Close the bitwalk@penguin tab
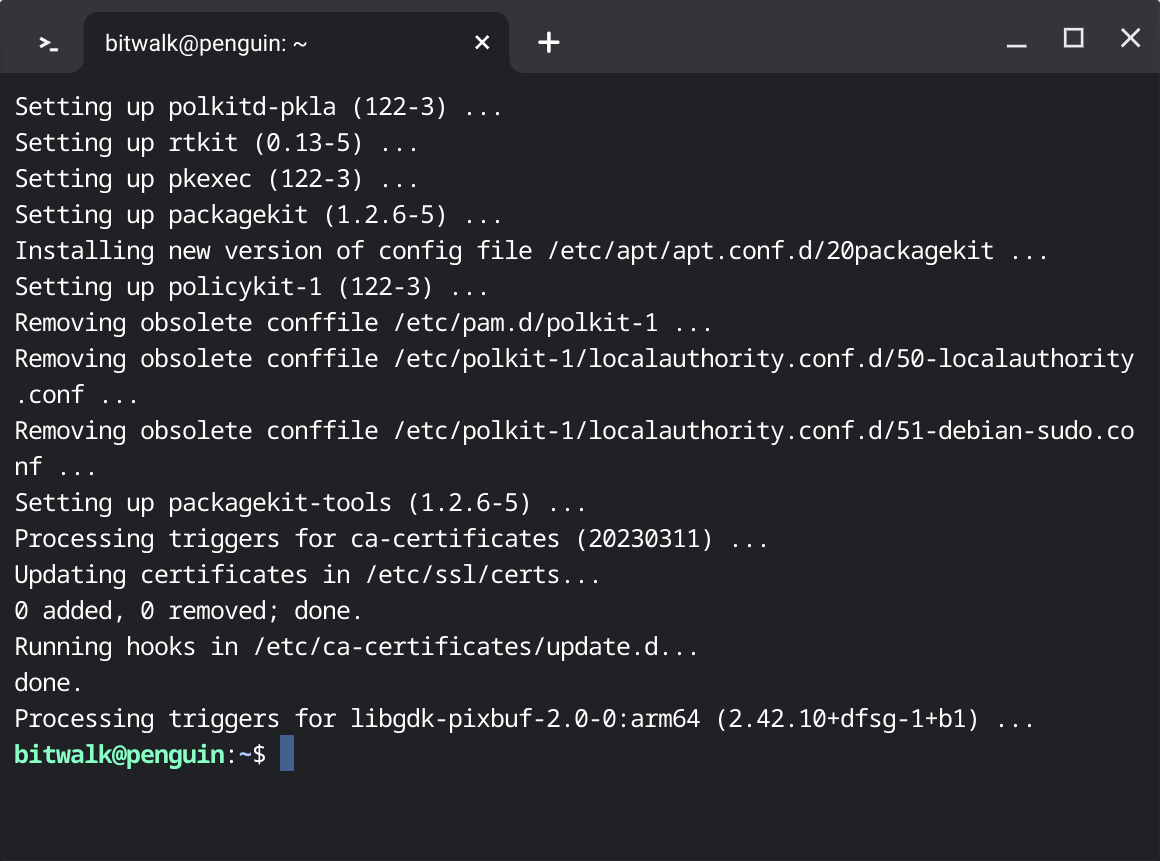 click(x=482, y=43)
